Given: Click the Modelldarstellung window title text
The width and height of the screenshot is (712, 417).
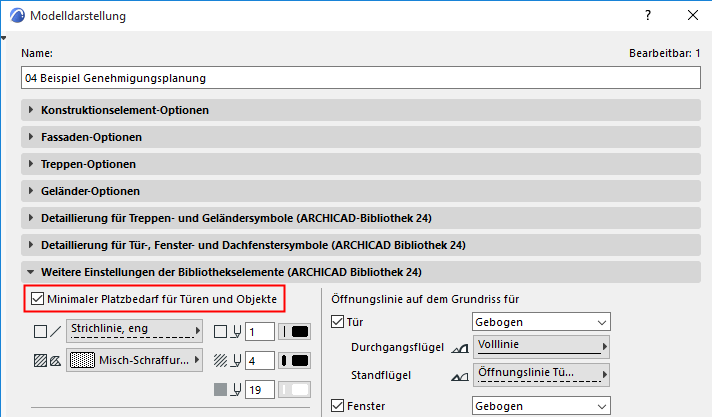Looking at the screenshot, I should point(78,16).
